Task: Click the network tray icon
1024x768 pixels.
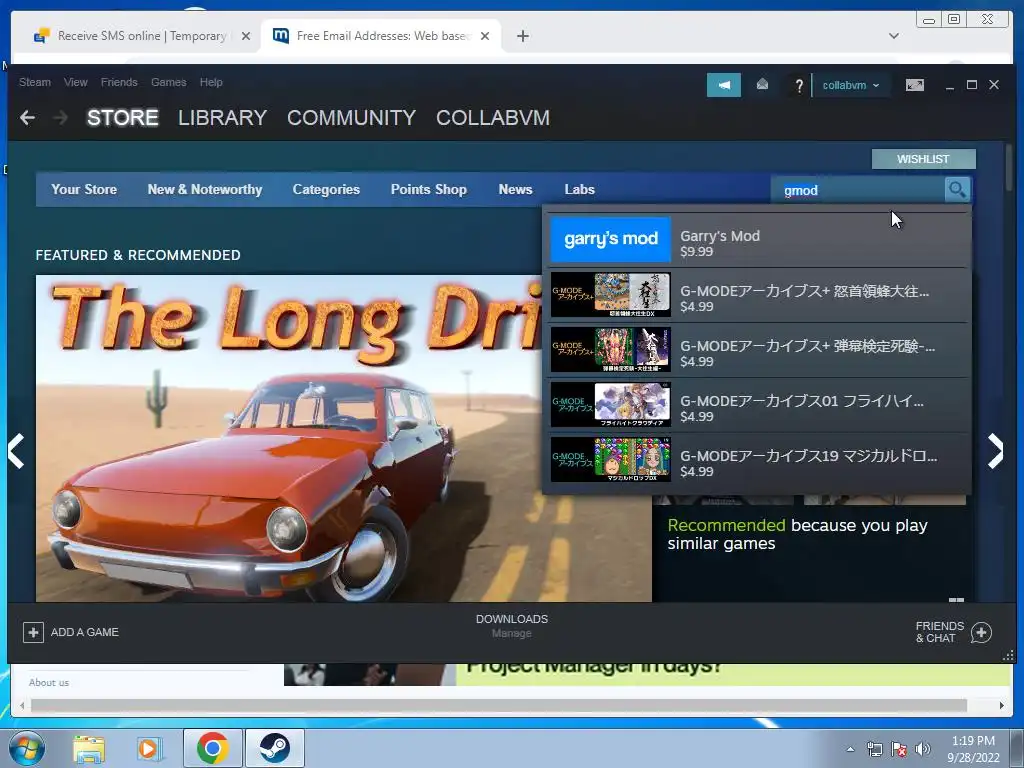Action: [x=874, y=750]
